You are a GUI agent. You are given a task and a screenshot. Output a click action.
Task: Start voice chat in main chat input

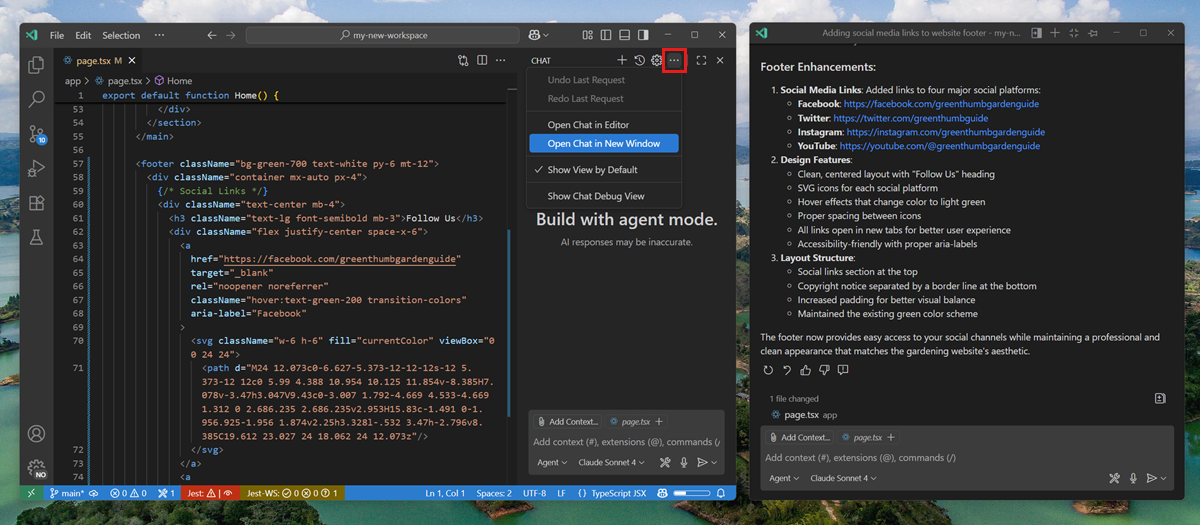pyautogui.click(x=685, y=463)
